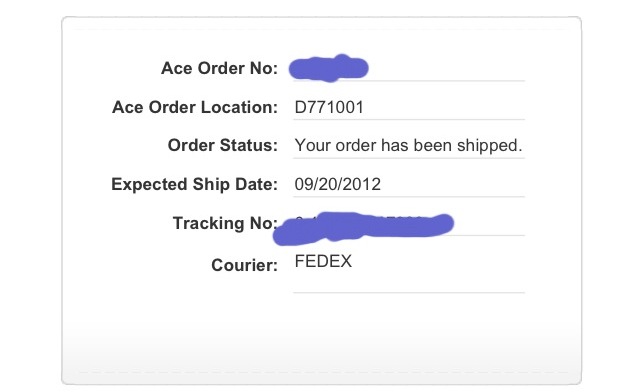Screen dimensions: 638x392
Task: Click the white margin outside the order panel
Action: [x=31, y=195]
